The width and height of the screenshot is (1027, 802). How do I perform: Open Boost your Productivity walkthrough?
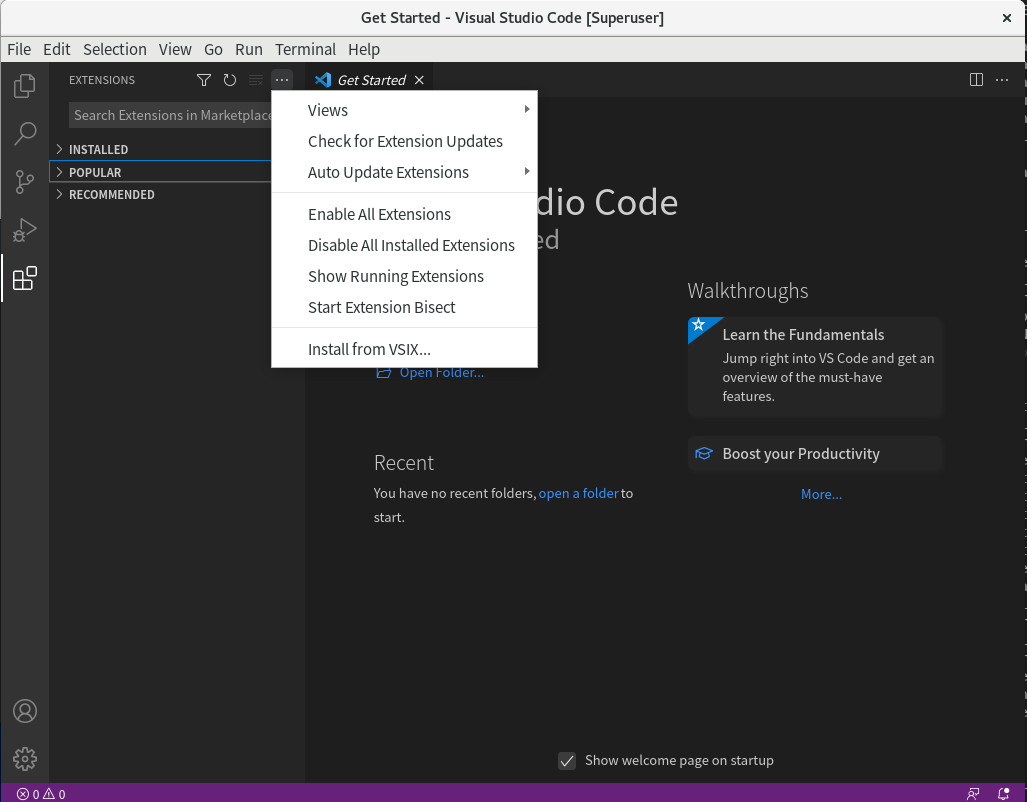[815, 454]
